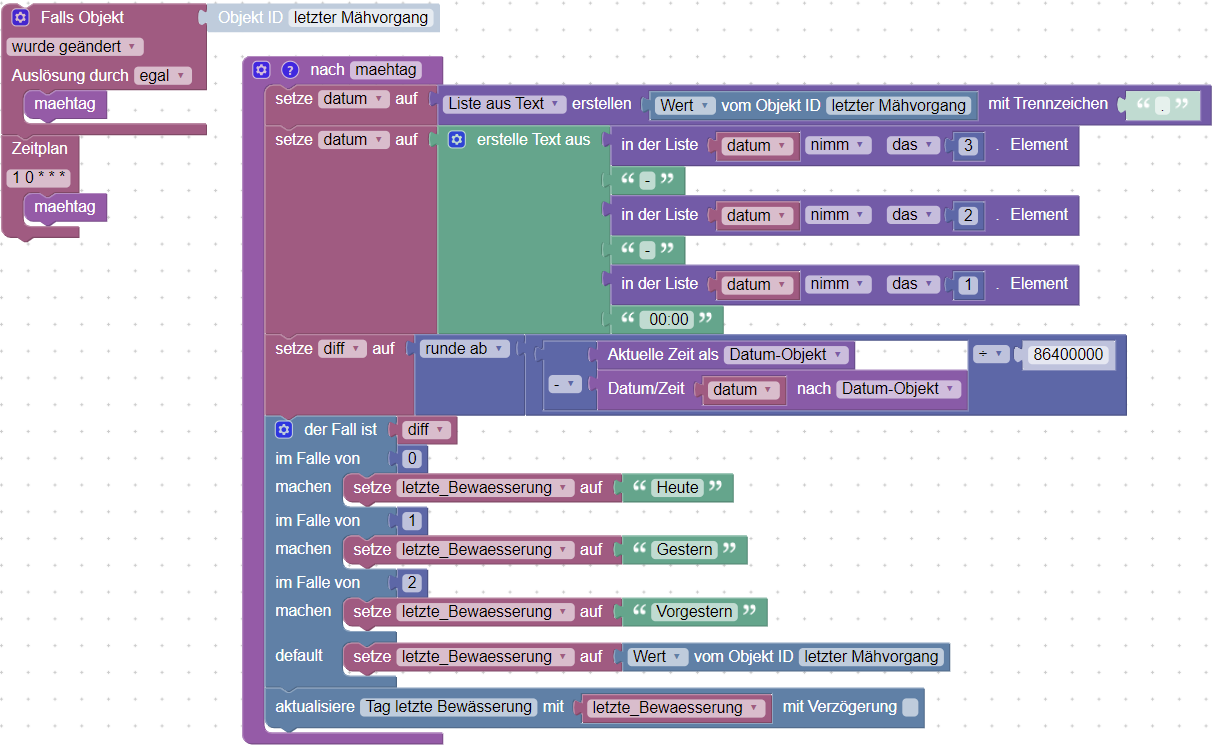Image resolution: width=1222 pixels, height=749 pixels.
Task: Edit the Gestern text value
Action: pyautogui.click(x=685, y=550)
